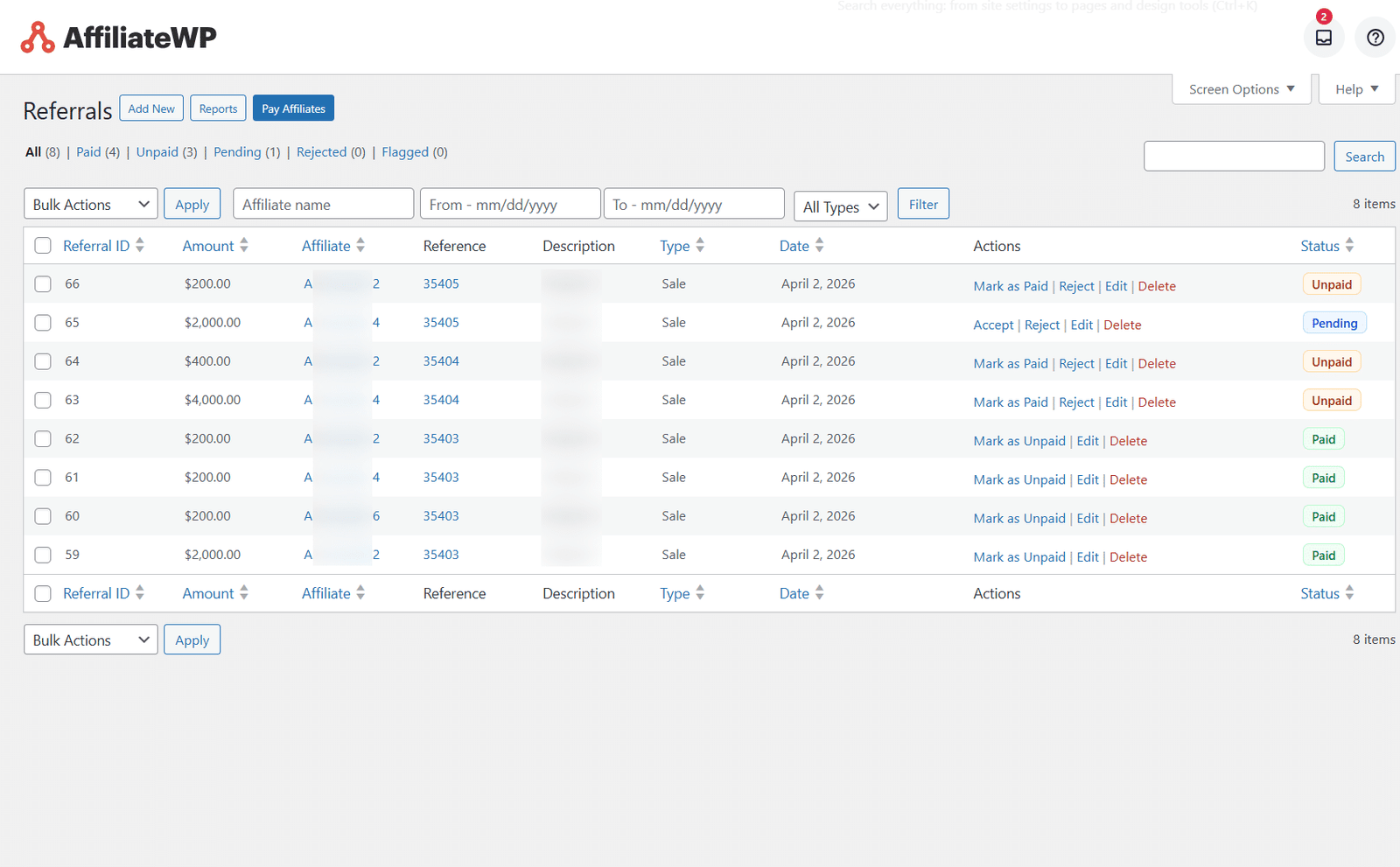Screen dimensions: 1400x867
Task: Open the Reports page
Action: [x=218, y=108]
